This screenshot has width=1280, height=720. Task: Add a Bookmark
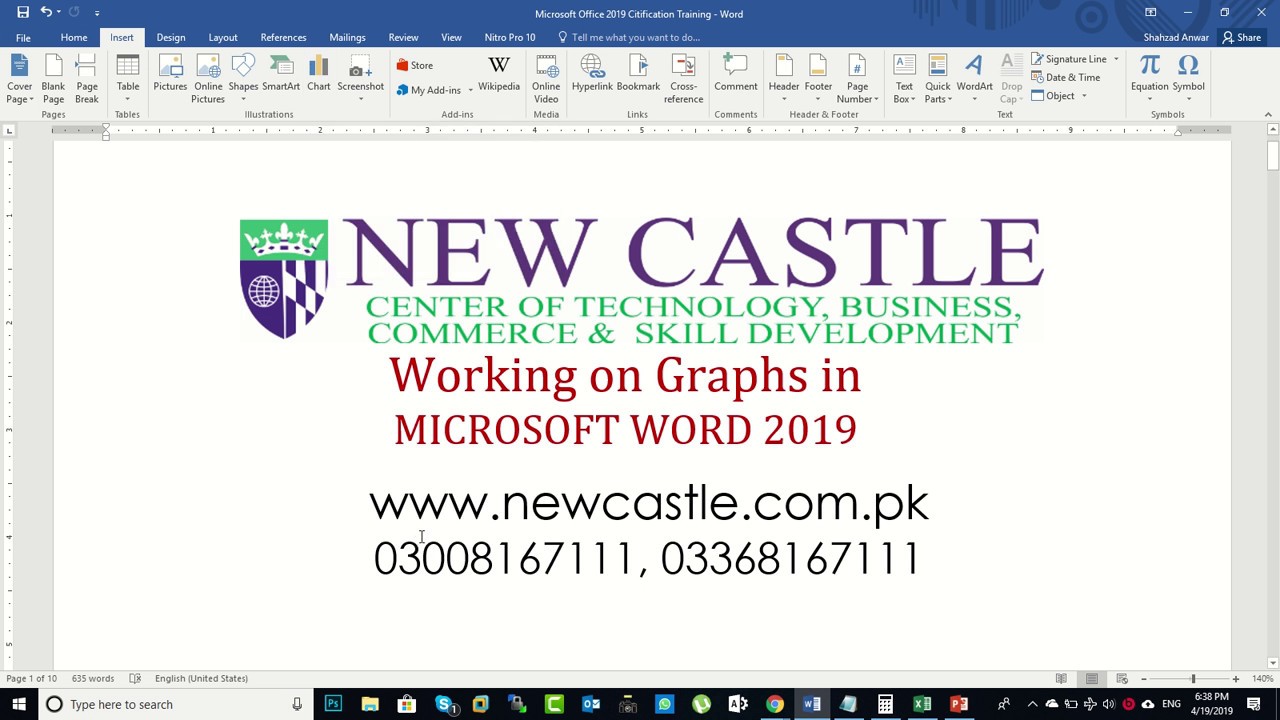(x=638, y=75)
